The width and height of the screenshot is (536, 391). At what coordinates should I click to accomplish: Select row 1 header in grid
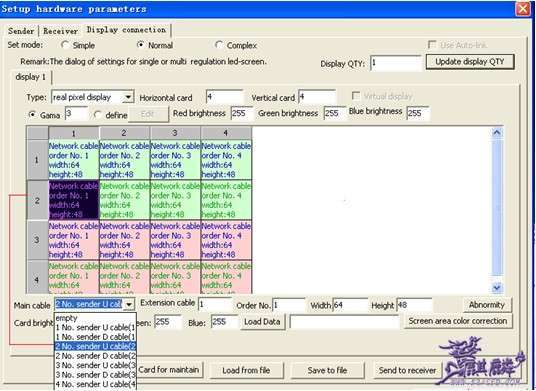coord(37,160)
